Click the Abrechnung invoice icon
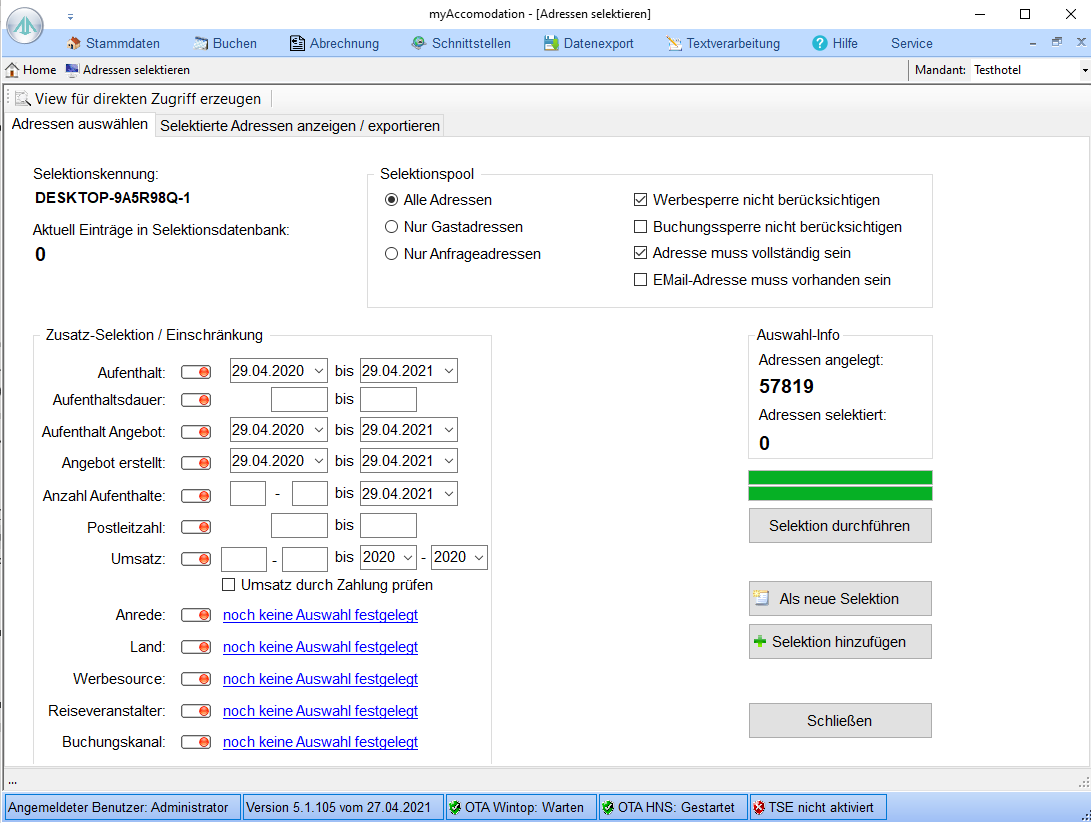Screen dimensions: 1091x823 pyautogui.click(x=297, y=43)
